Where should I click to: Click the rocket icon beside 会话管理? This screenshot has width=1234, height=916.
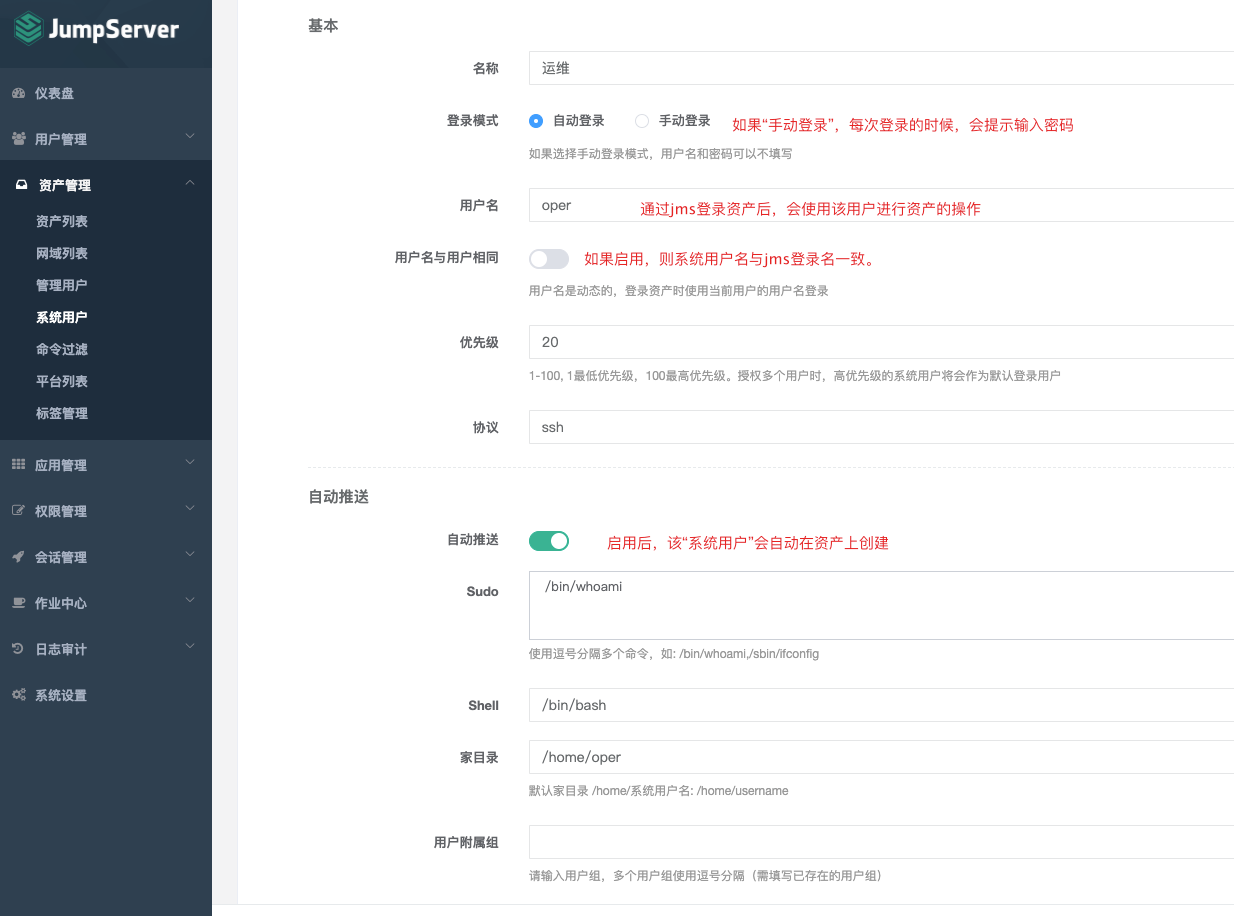coord(18,557)
